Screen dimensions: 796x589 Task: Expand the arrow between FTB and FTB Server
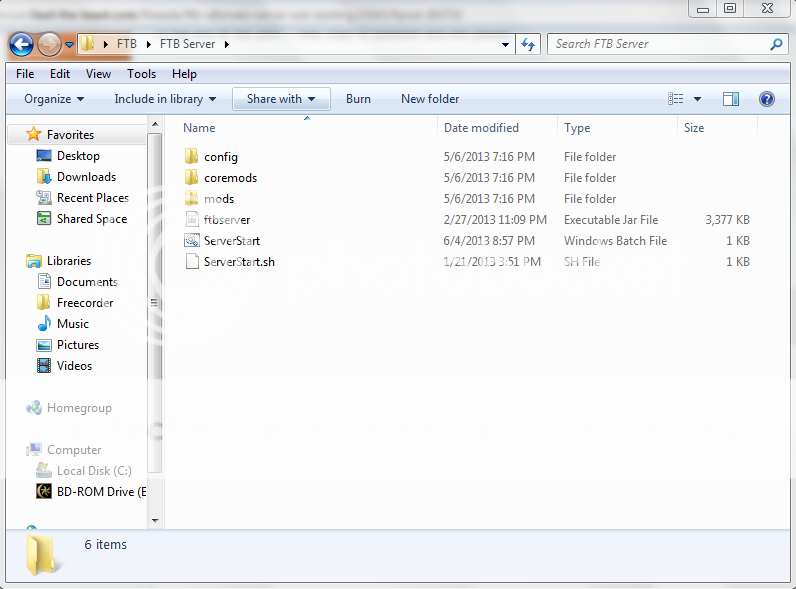[x=149, y=44]
